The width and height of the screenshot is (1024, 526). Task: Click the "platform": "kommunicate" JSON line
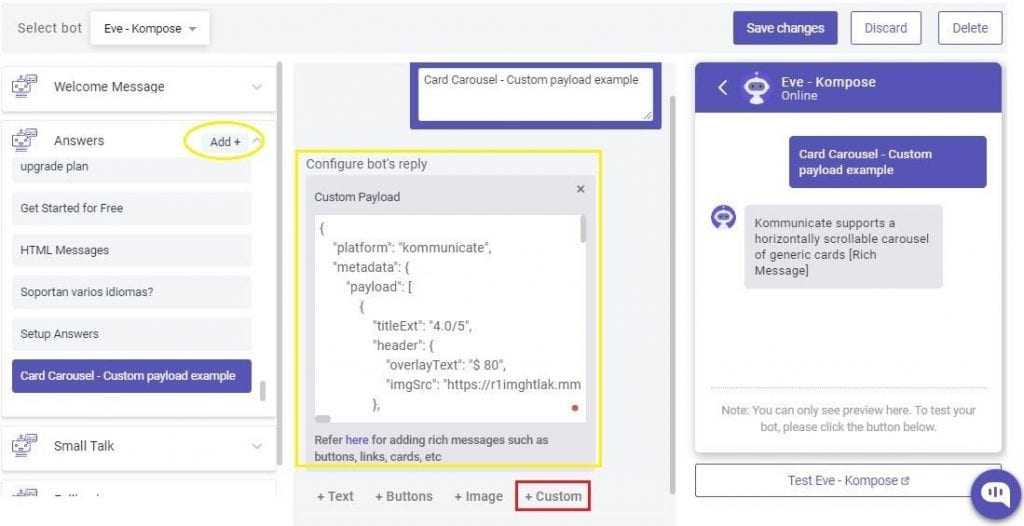[x=412, y=248]
